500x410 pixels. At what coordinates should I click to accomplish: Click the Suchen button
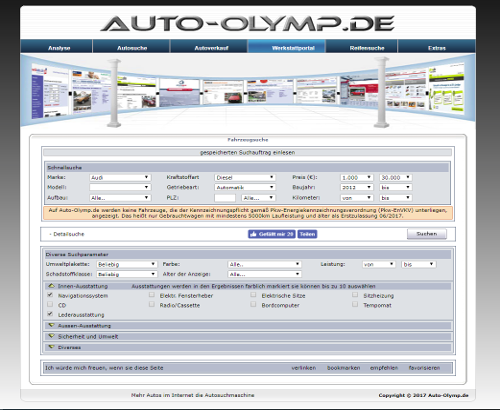427,234
